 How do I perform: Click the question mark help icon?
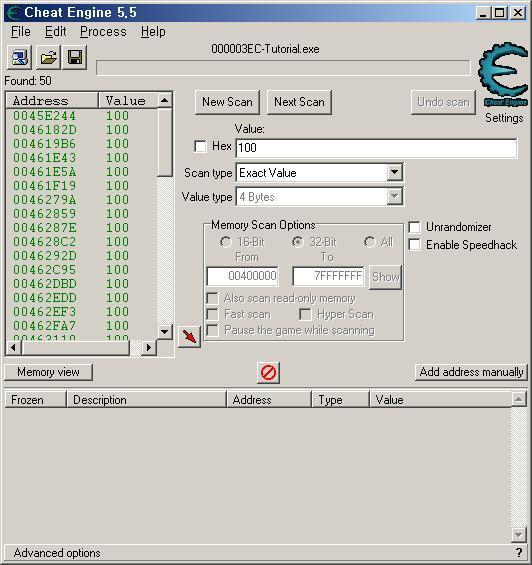pyautogui.click(x=519, y=552)
